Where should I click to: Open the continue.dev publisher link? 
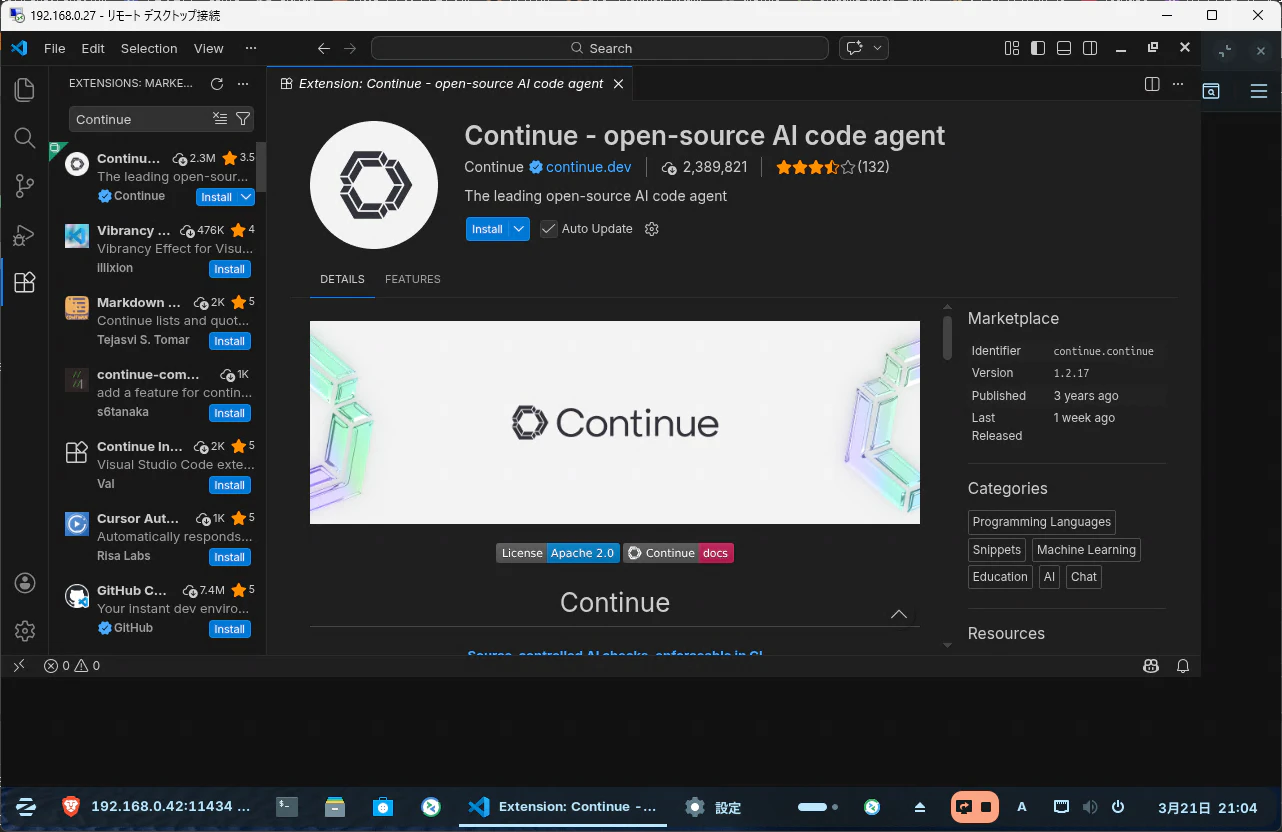(x=589, y=167)
